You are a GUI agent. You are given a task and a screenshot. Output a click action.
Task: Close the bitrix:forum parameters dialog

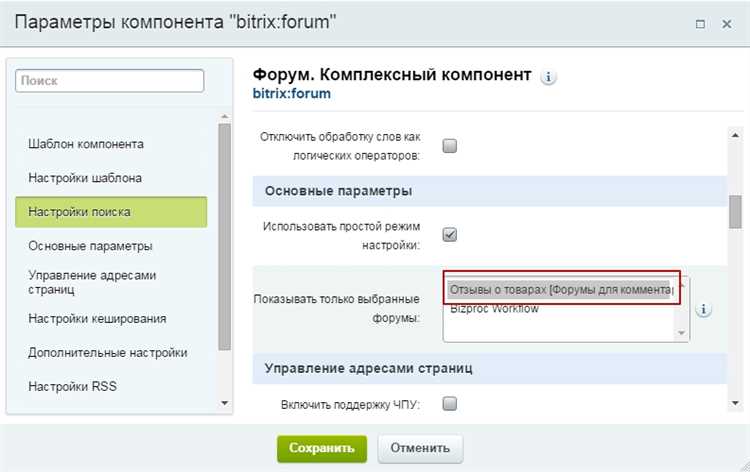[727, 24]
